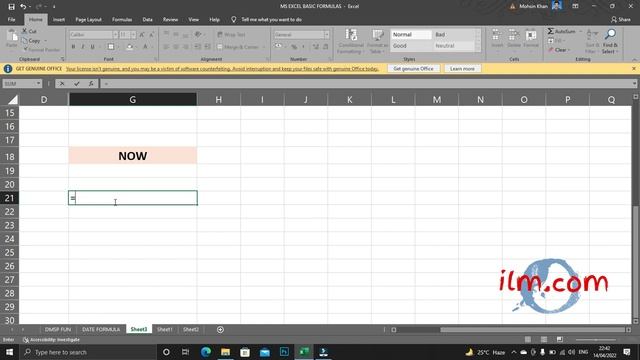This screenshot has width=640, height=360.
Task: Click the Fill Color bucket icon
Action: pyautogui.click(x=129, y=47)
